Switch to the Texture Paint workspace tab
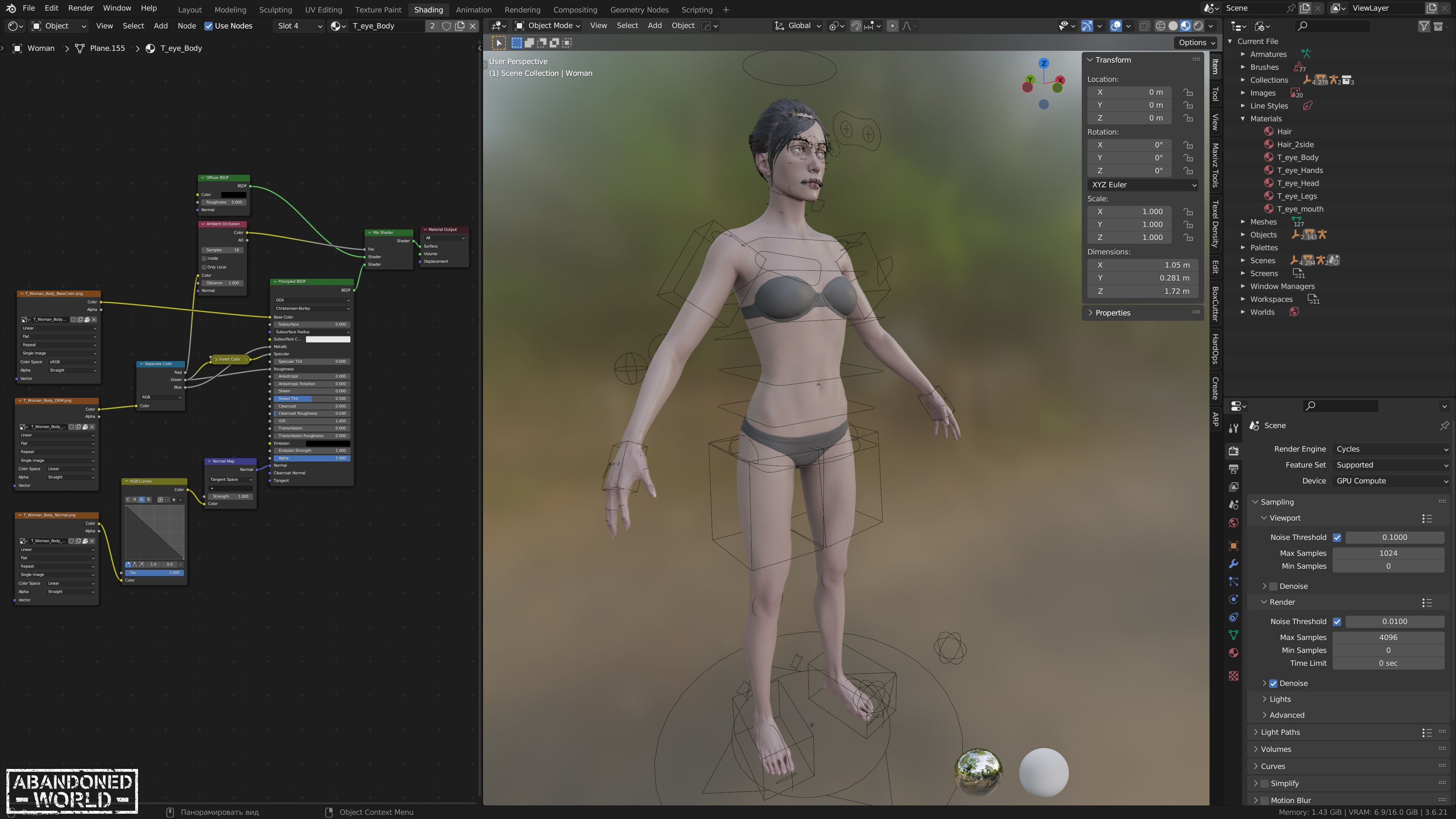The image size is (1456, 819). (378, 9)
